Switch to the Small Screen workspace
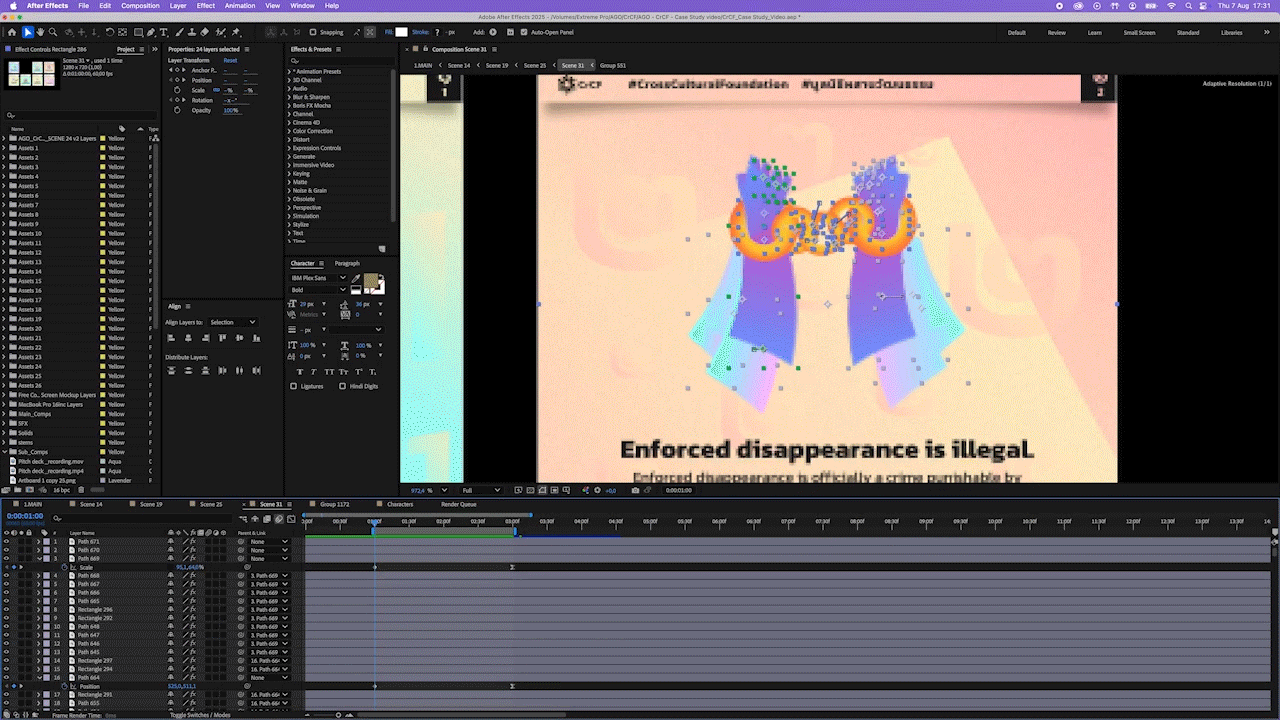The width and height of the screenshot is (1280, 720). pyautogui.click(x=1139, y=32)
